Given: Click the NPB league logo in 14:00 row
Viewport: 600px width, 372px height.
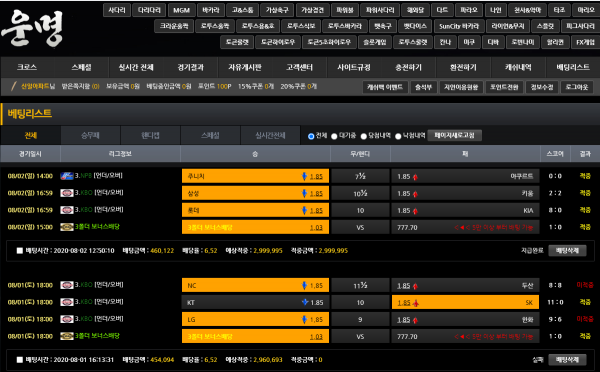Looking at the screenshot, I should (67, 176).
